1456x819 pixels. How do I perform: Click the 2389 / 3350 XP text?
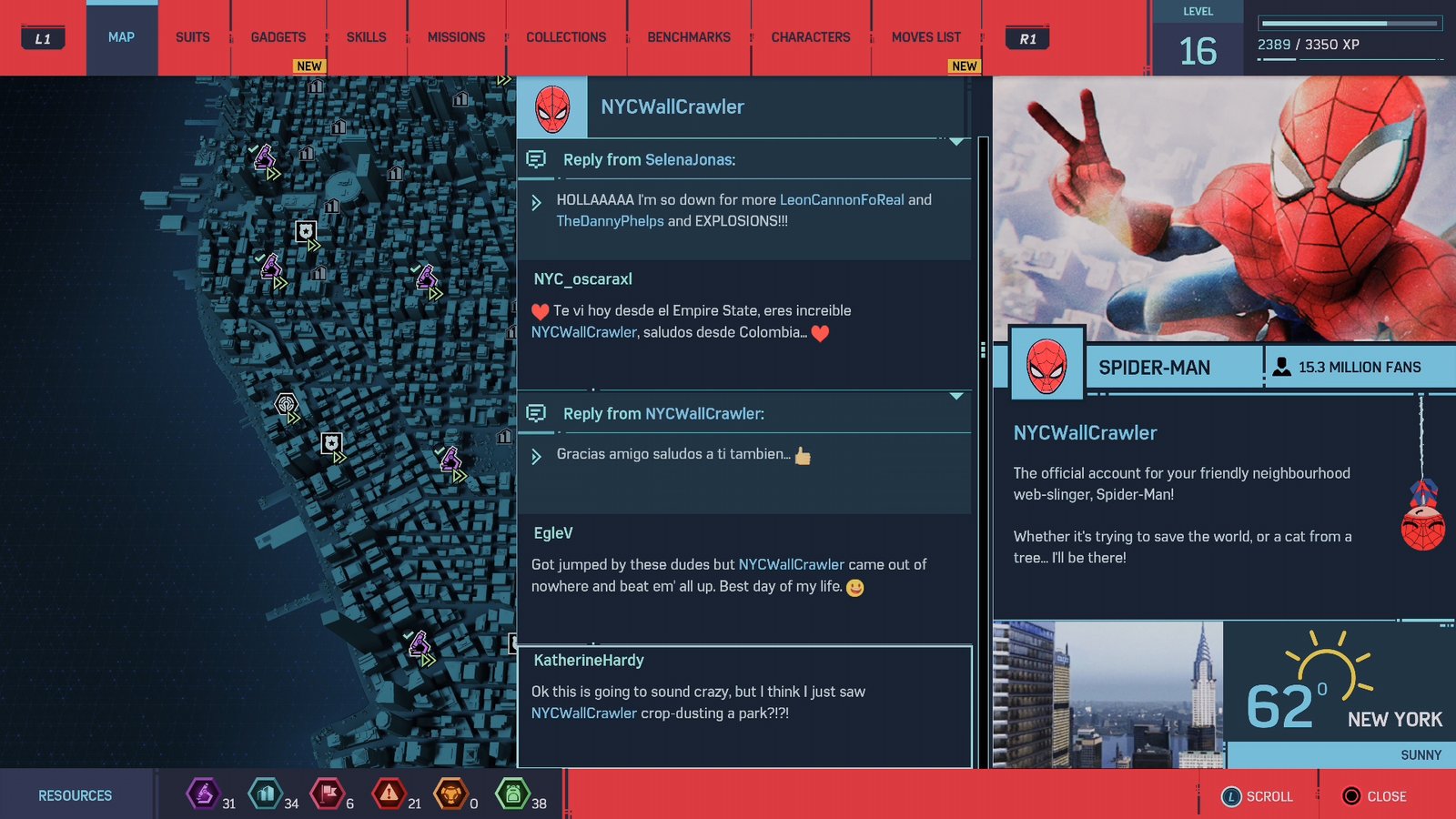[1309, 45]
